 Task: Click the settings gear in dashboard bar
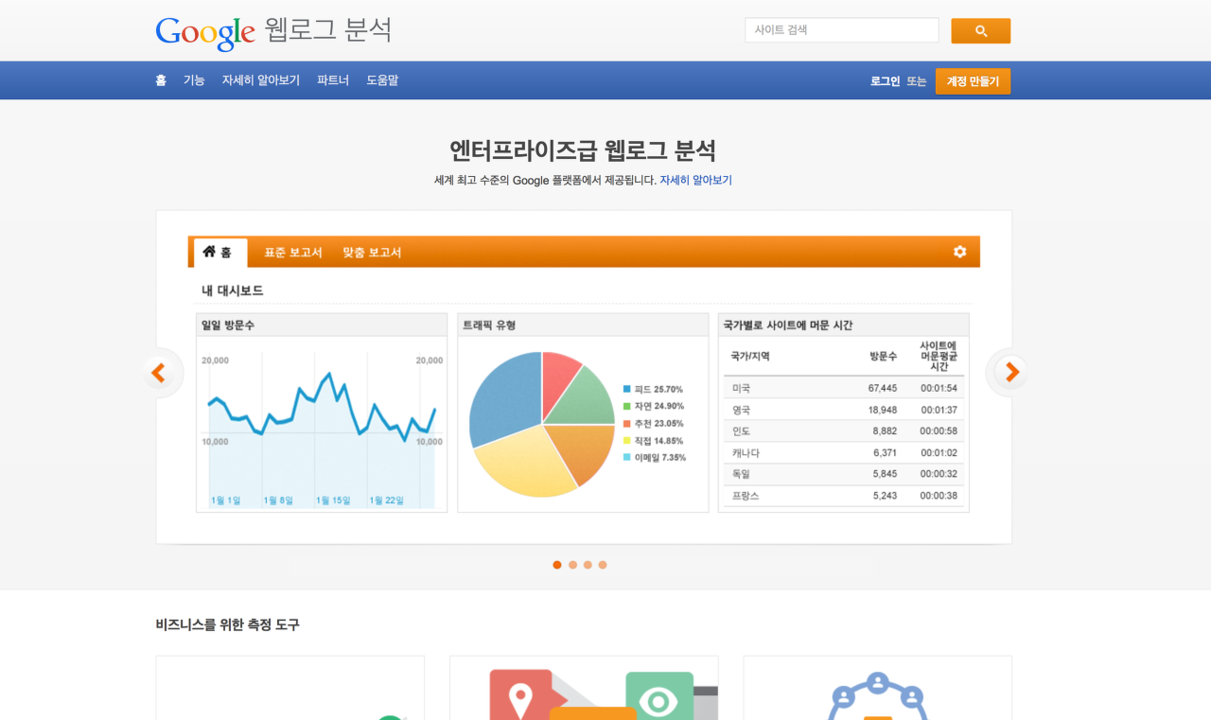[960, 252]
